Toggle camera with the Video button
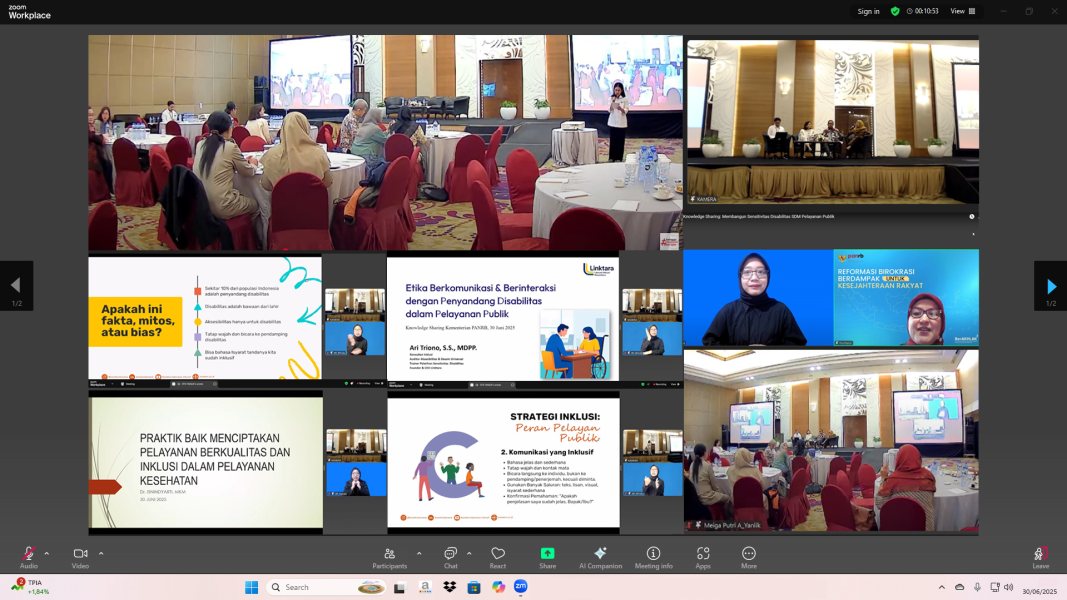 click(x=80, y=555)
